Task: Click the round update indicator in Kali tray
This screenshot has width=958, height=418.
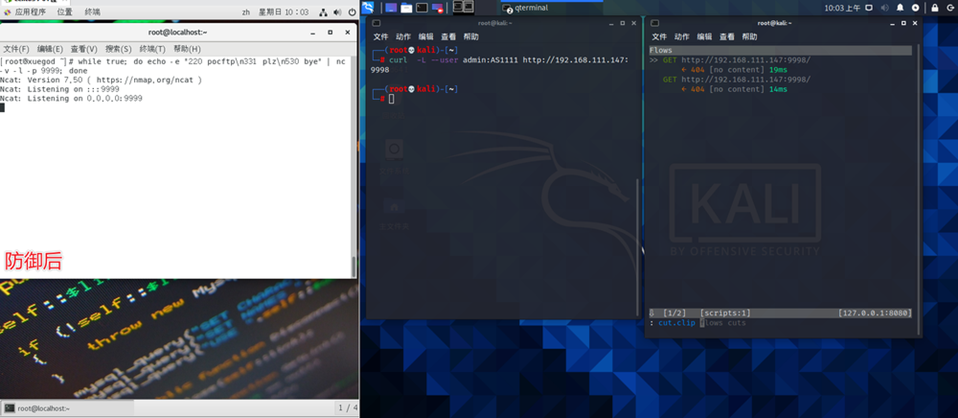Action: click(915, 8)
